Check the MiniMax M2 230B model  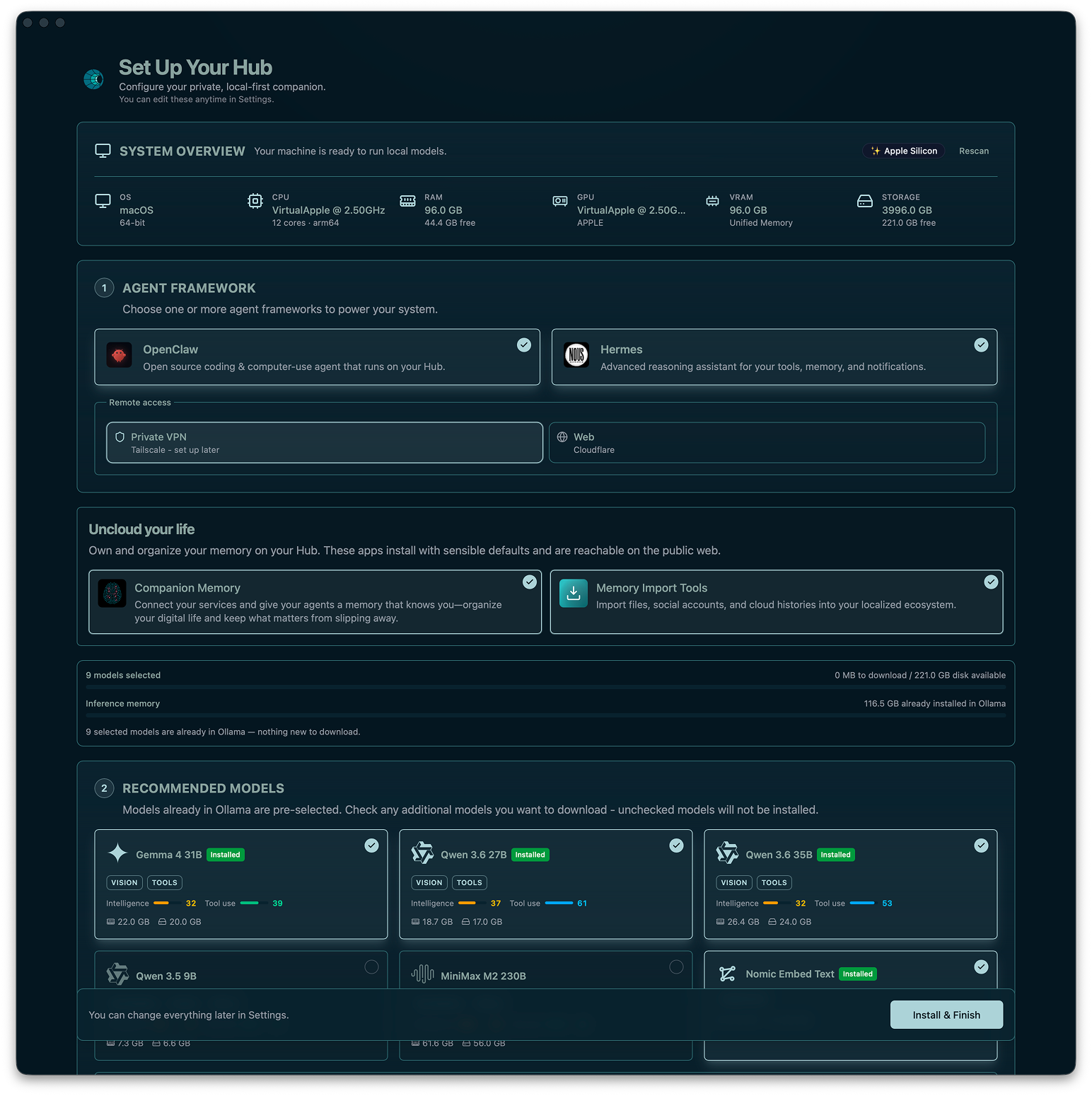[676, 967]
